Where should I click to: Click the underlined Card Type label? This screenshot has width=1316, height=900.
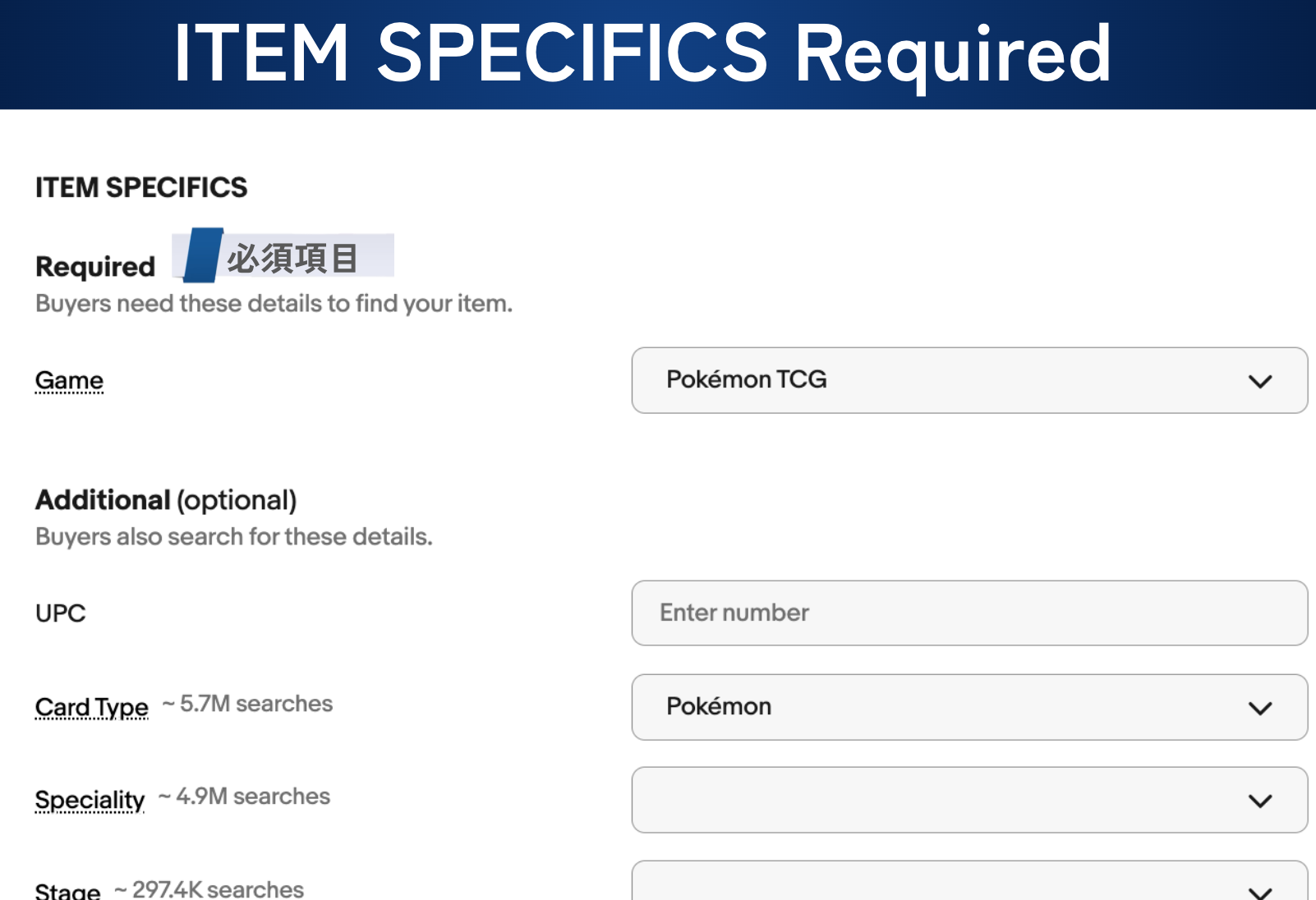tap(91, 707)
